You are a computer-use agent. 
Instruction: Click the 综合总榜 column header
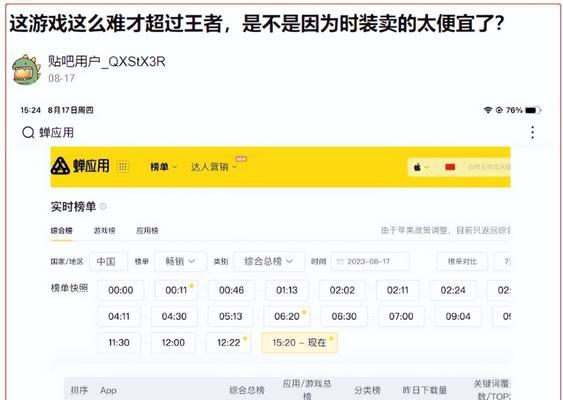pyautogui.click(x=247, y=390)
